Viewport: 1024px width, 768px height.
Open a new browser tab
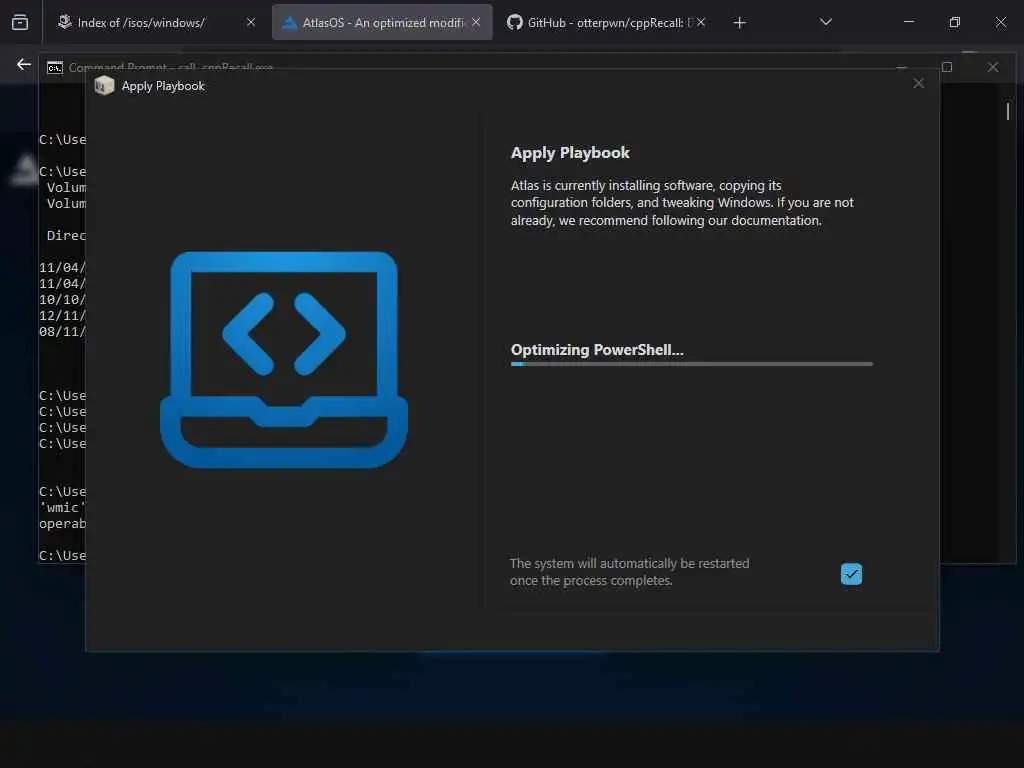pos(739,23)
